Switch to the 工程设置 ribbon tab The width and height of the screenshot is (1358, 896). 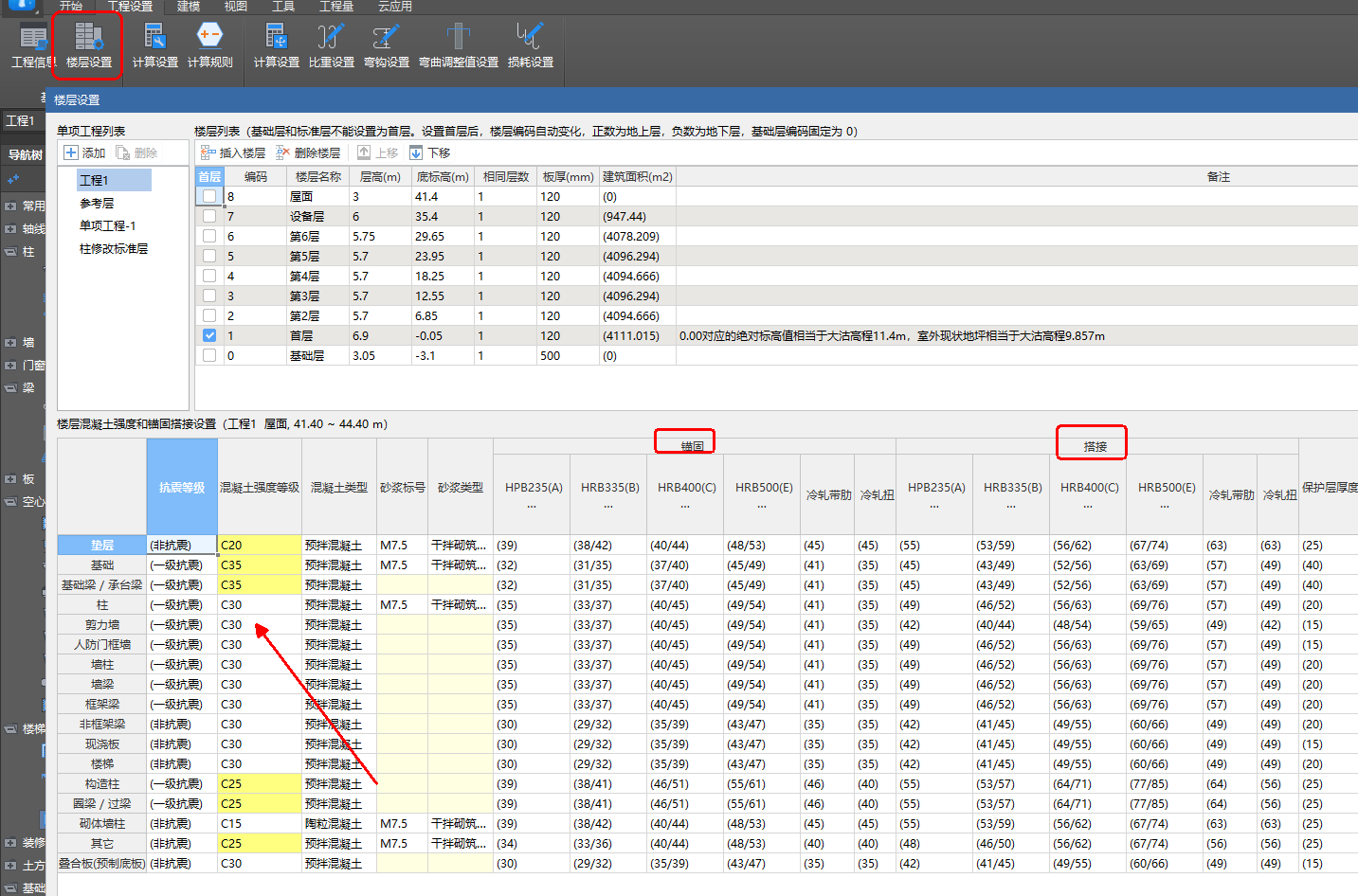pyautogui.click(x=131, y=6)
